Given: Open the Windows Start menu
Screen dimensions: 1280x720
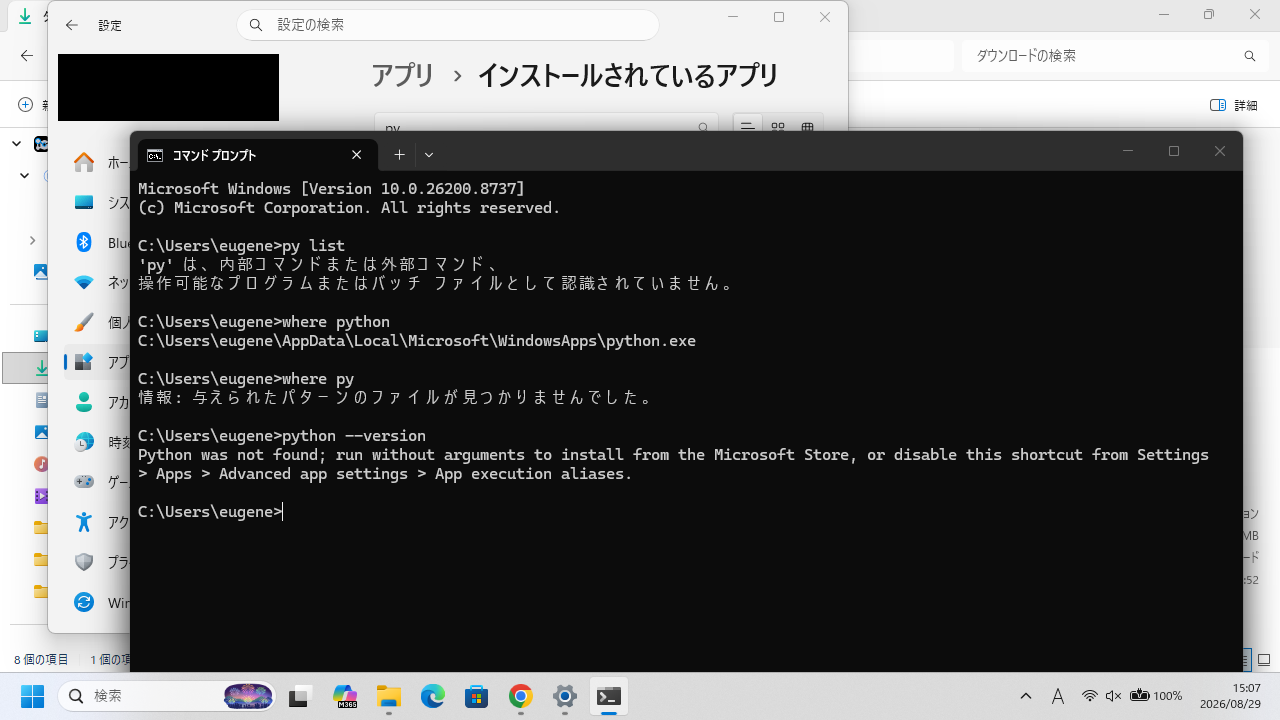Looking at the screenshot, I should click(32, 696).
